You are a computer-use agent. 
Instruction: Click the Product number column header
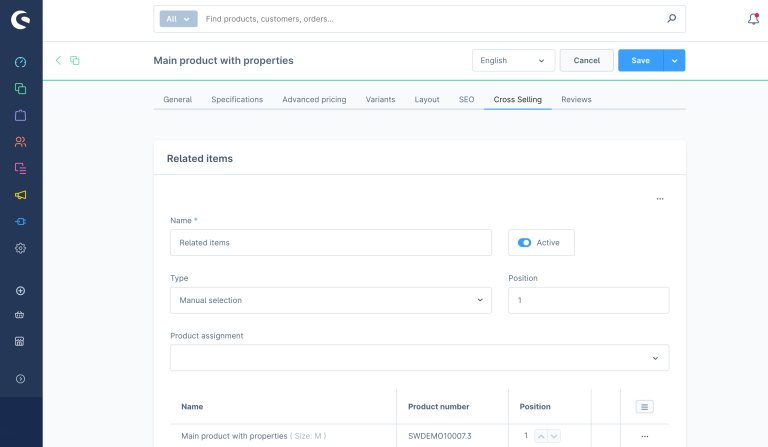click(438, 406)
